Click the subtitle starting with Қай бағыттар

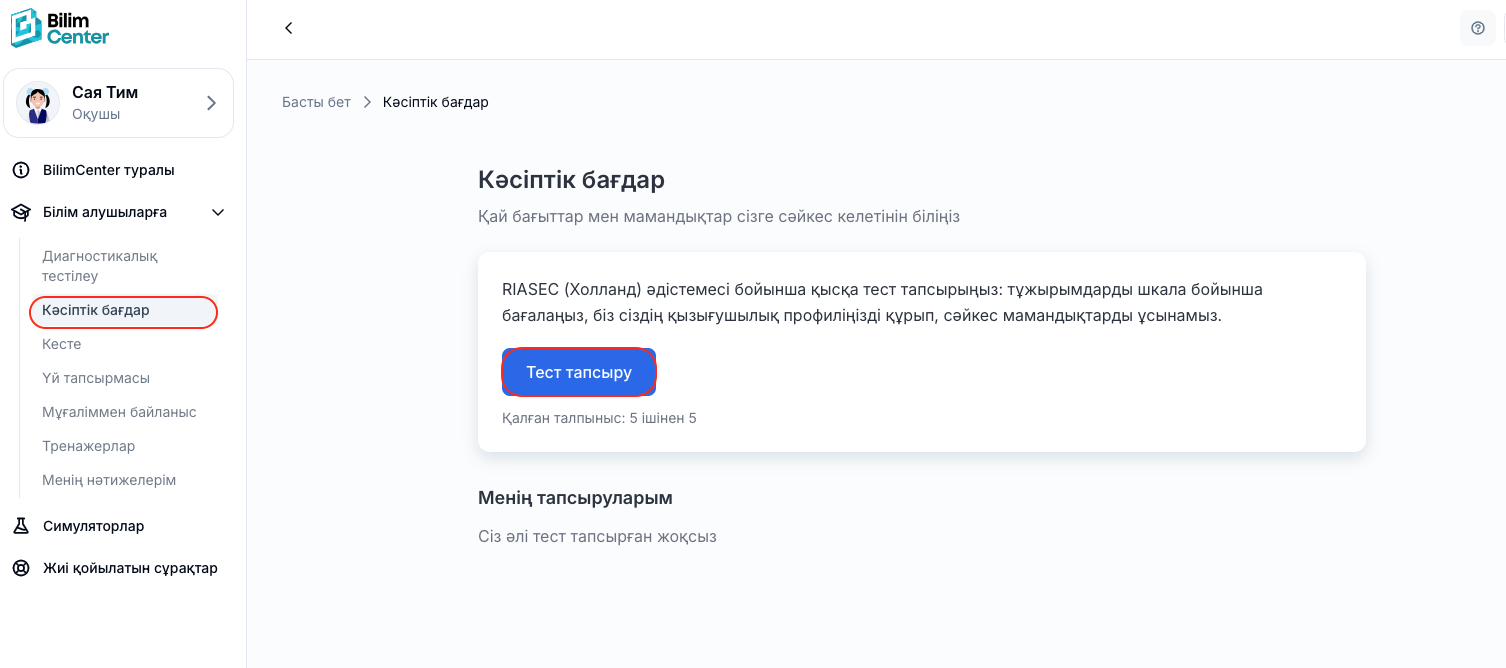[x=719, y=216]
